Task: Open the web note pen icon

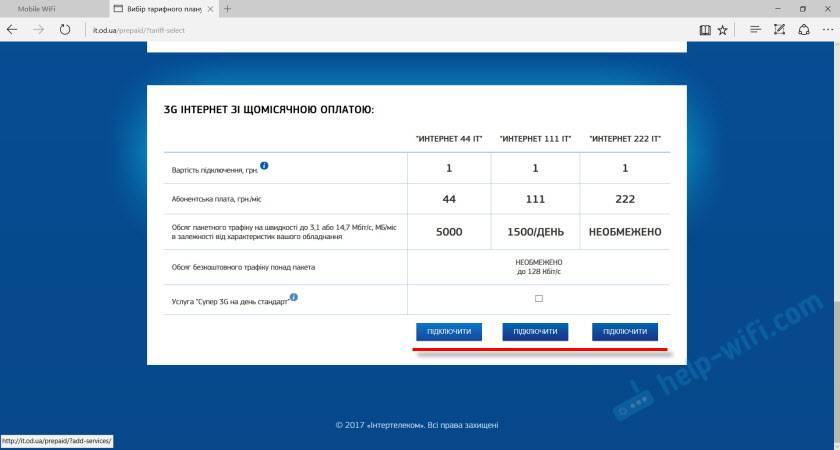Action: 779,30
